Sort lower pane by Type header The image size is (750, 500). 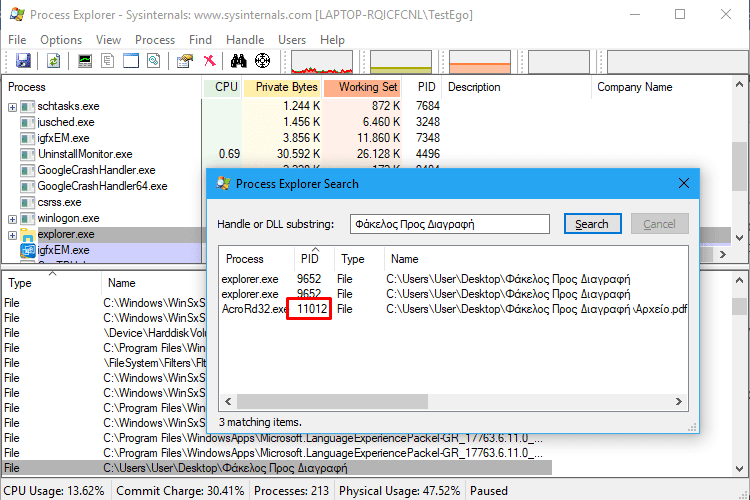(52, 283)
